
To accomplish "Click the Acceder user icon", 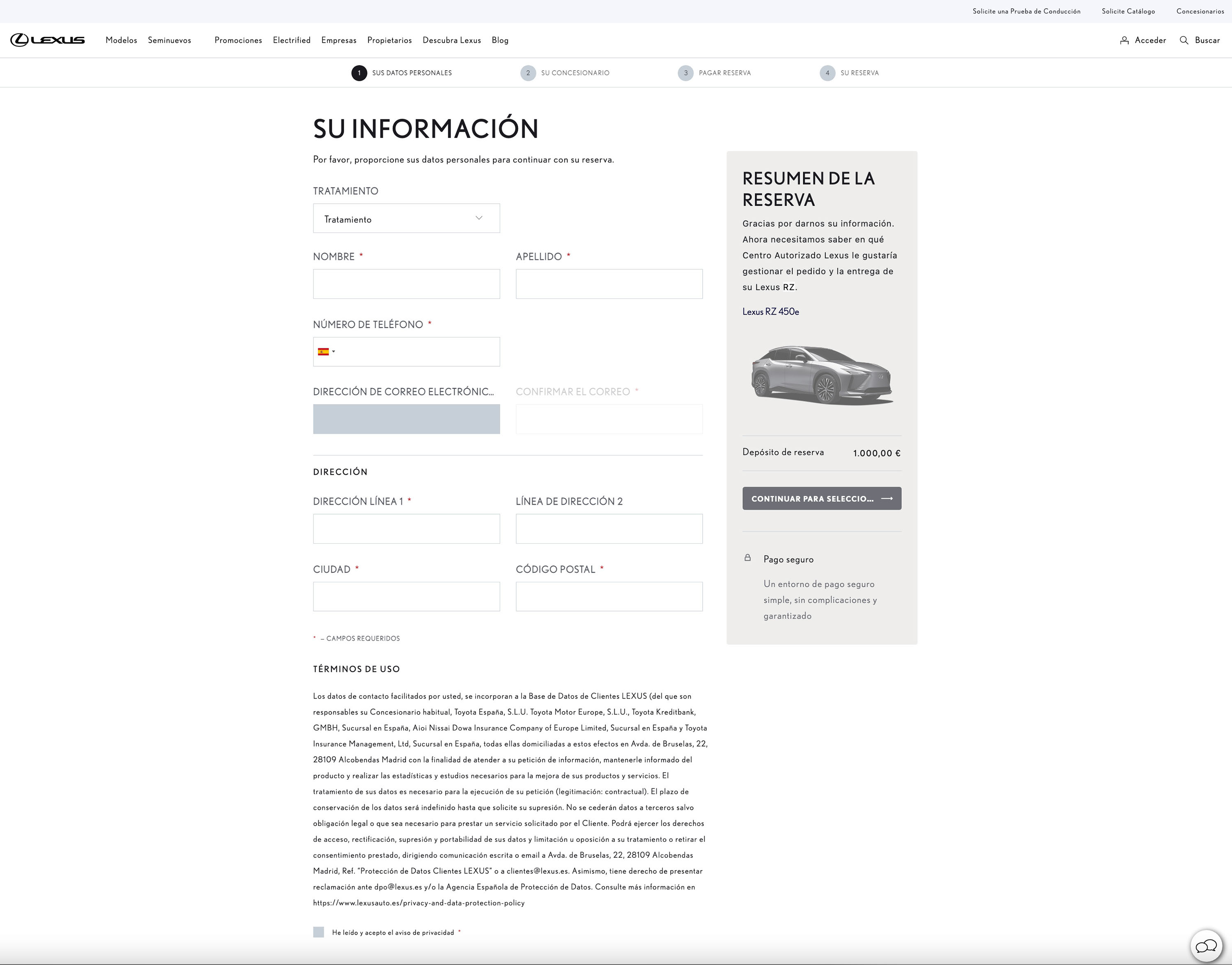I will coord(1124,40).
